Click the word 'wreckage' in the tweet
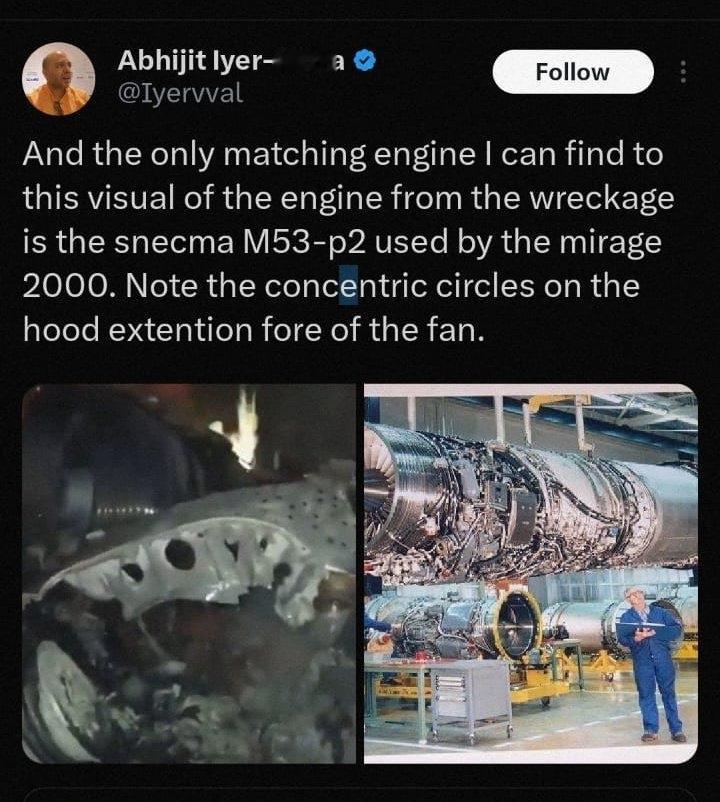 tap(601, 198)
